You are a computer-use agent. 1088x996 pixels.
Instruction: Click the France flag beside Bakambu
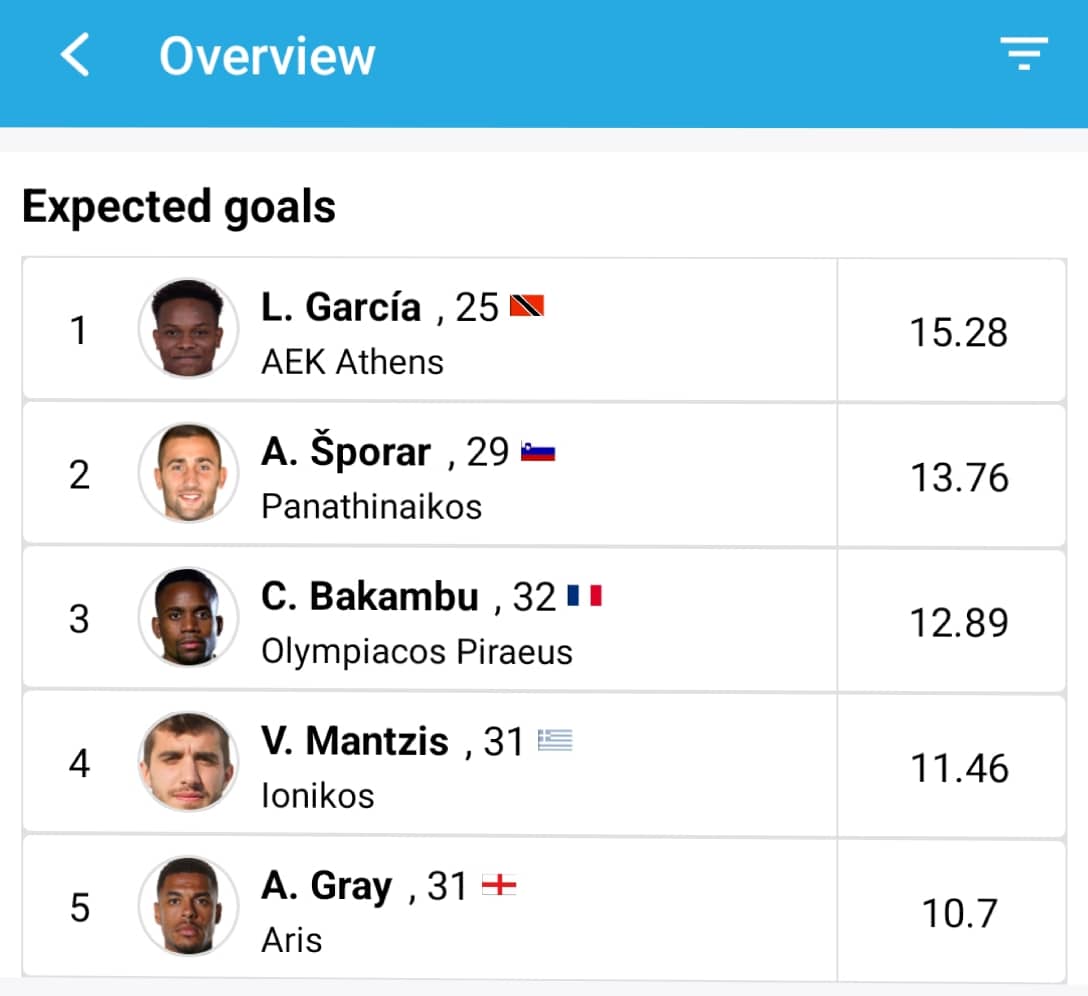point(584,597)
